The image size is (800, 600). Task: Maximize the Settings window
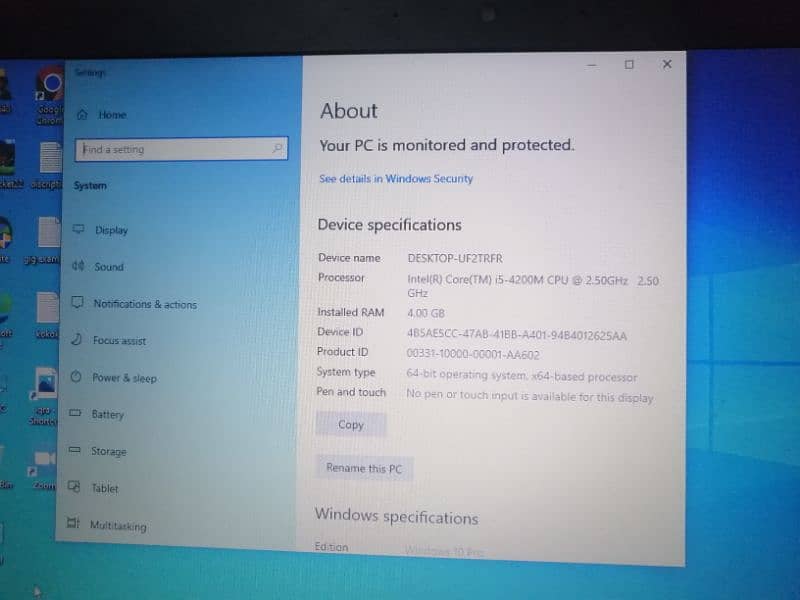[629, 65]
